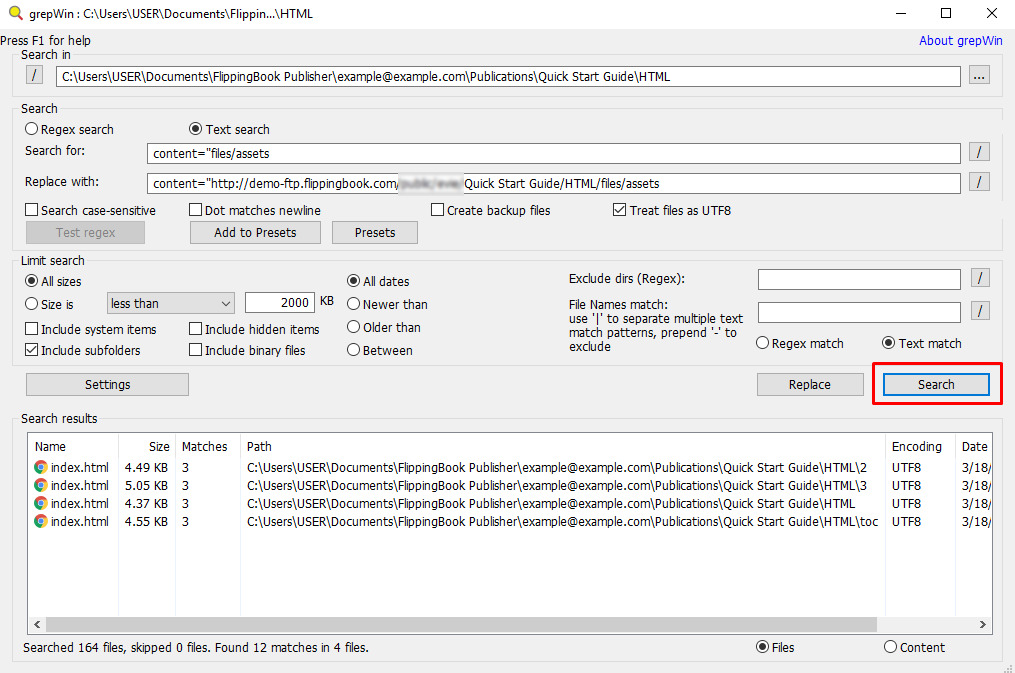Viewport: 1015px width, 673px height.
Task: Click the Add to Presets button
Action: click(x=255, y=232)
